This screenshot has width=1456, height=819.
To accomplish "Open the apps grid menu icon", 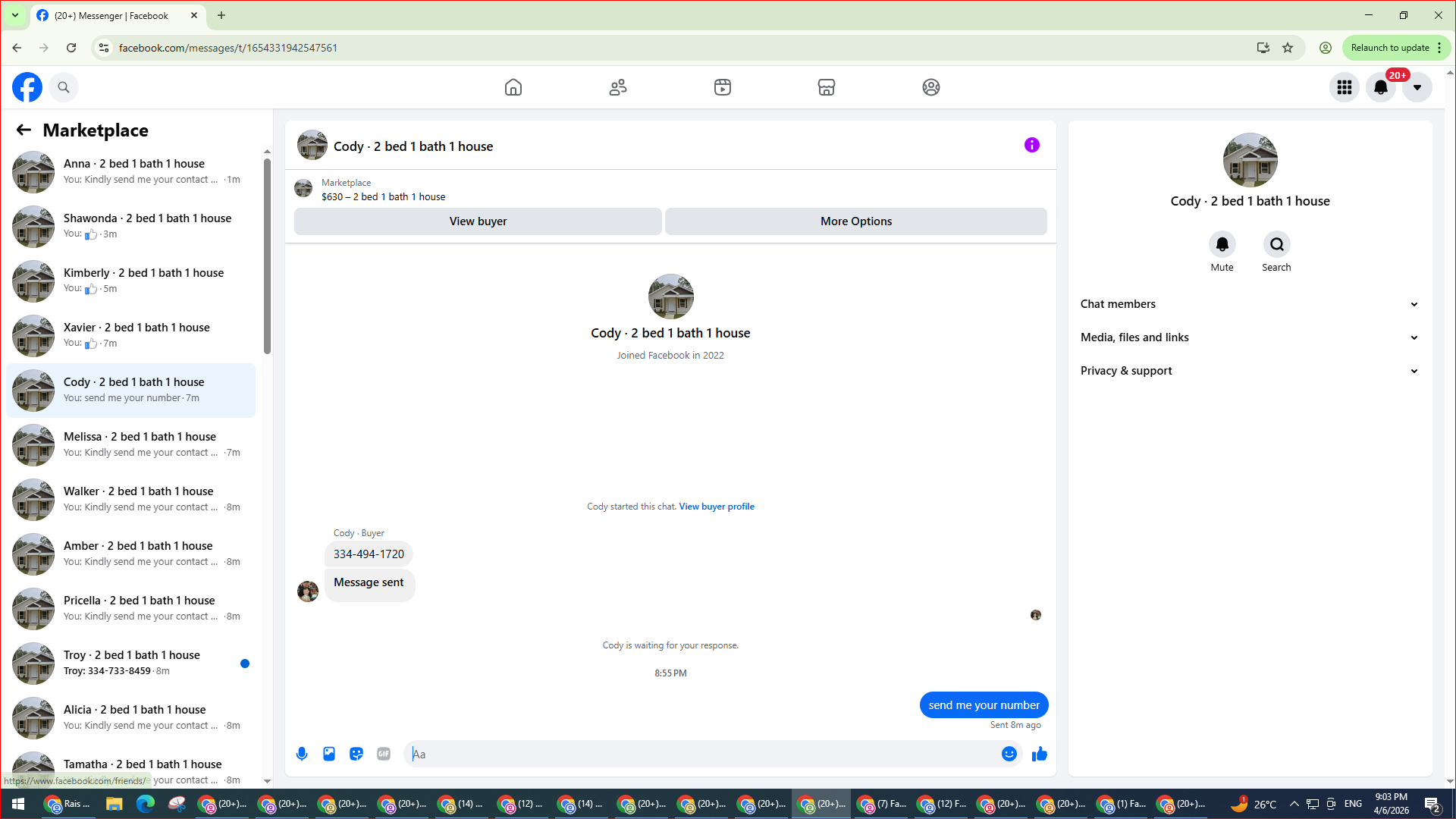I will 1345,87.
